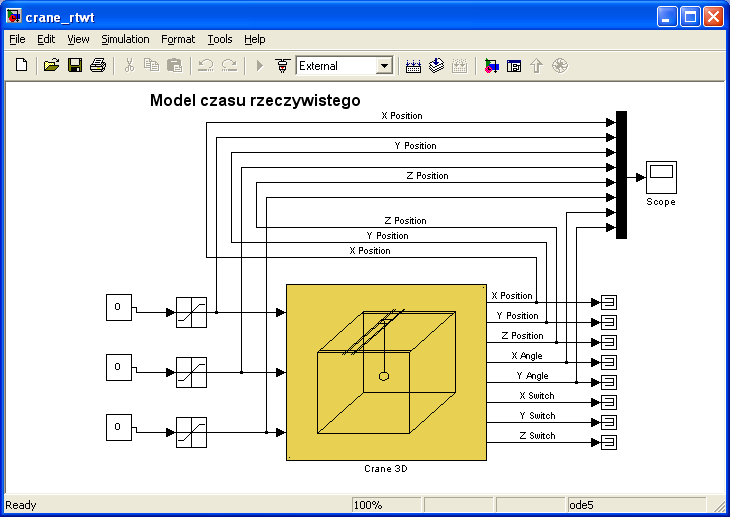The image size is (730, 517).
Task: Click the Refresh Model blocks icon
Action: [x=436, y=66]
